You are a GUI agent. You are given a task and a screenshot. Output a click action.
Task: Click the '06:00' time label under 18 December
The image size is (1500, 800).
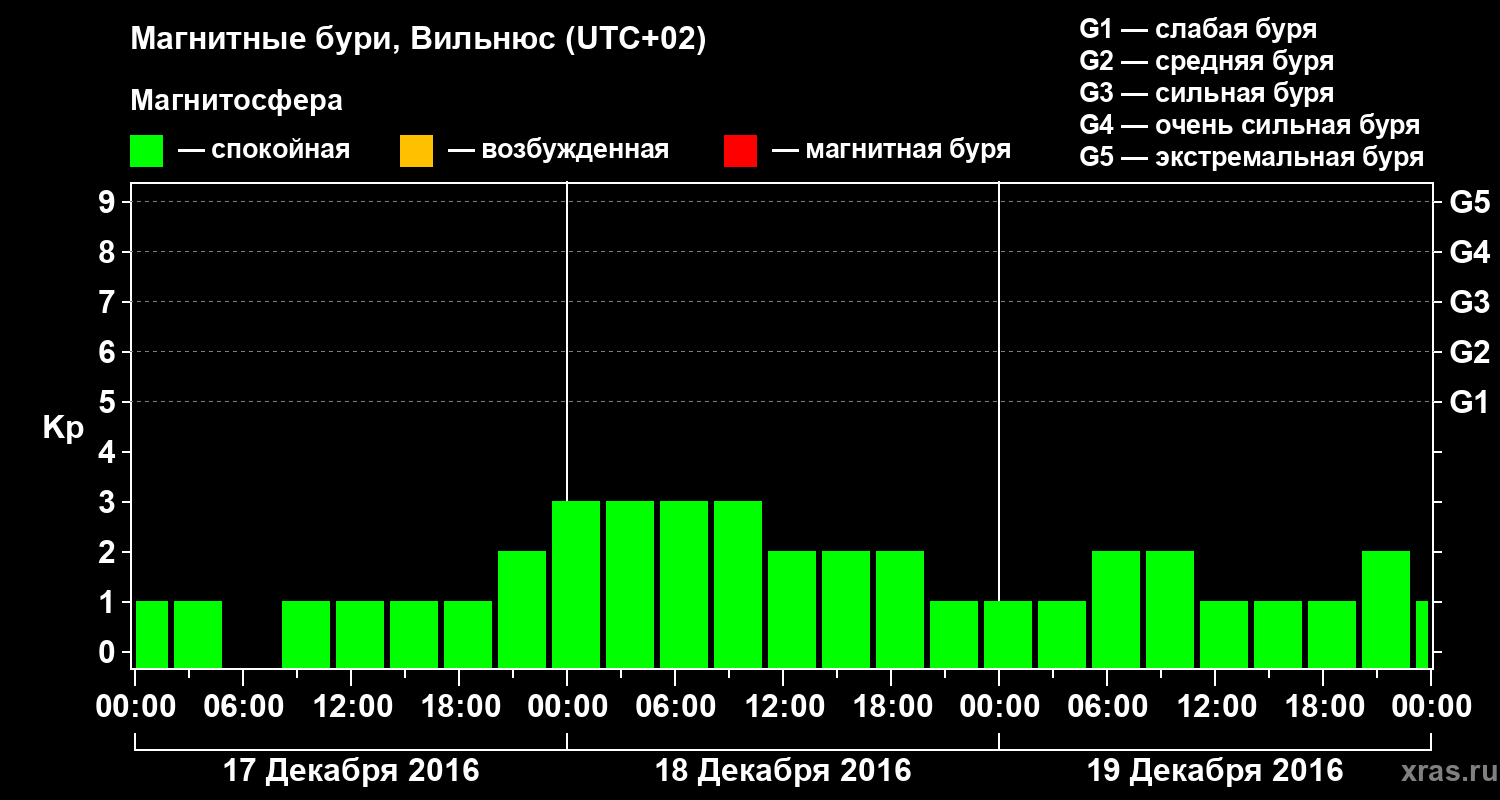click(675, 707)
